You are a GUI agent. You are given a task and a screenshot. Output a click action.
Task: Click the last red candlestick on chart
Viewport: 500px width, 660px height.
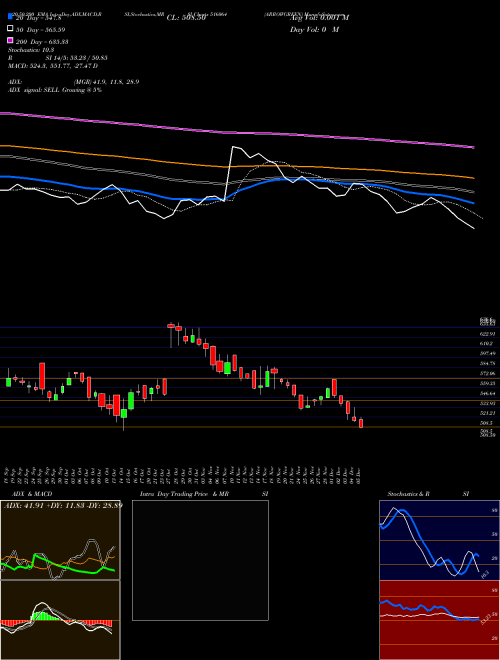coord(361,423)
